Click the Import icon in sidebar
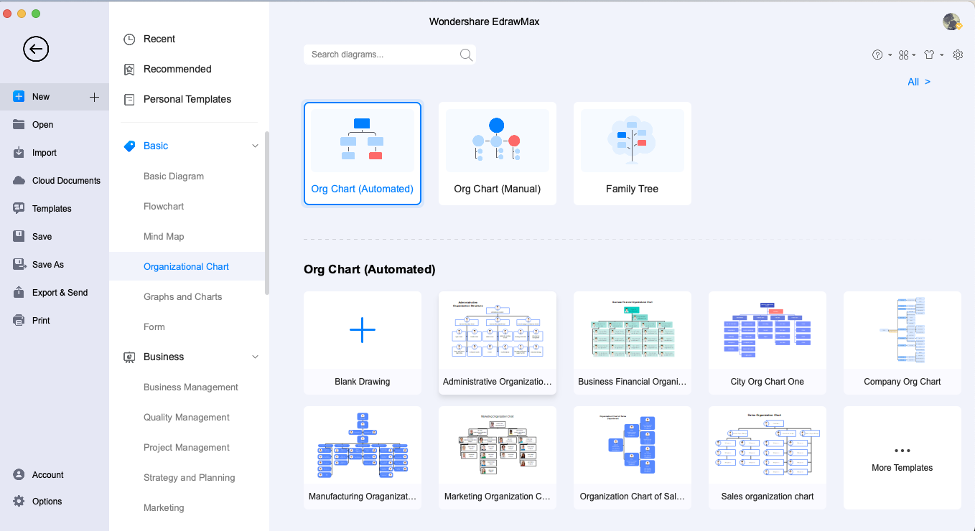Screen dimensions: 977x531 tap(19, 152)
